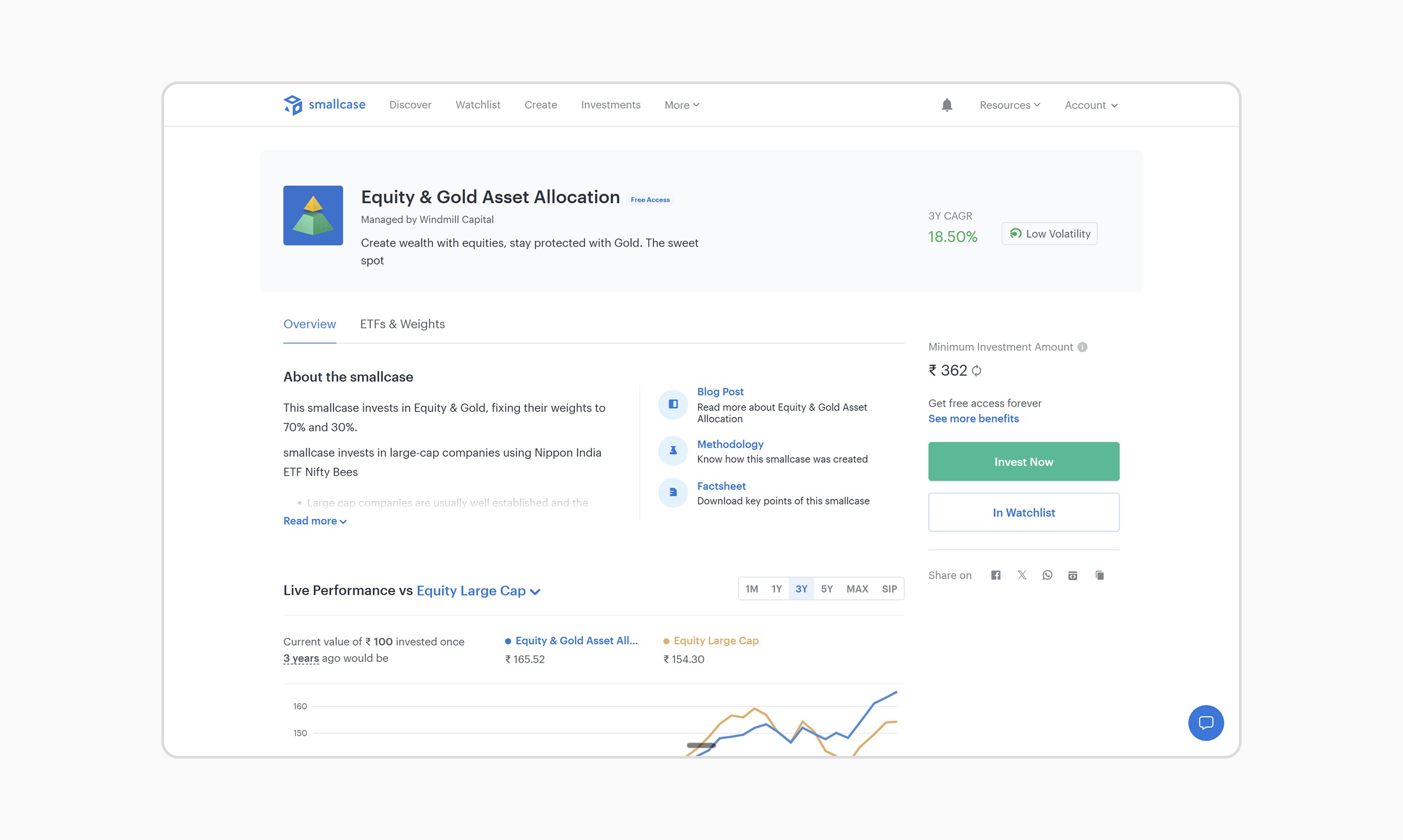Toggle the Equity & Gold Asset All... legend
The width and height of the screenshot is (1403, 840).
click(571, 641)
